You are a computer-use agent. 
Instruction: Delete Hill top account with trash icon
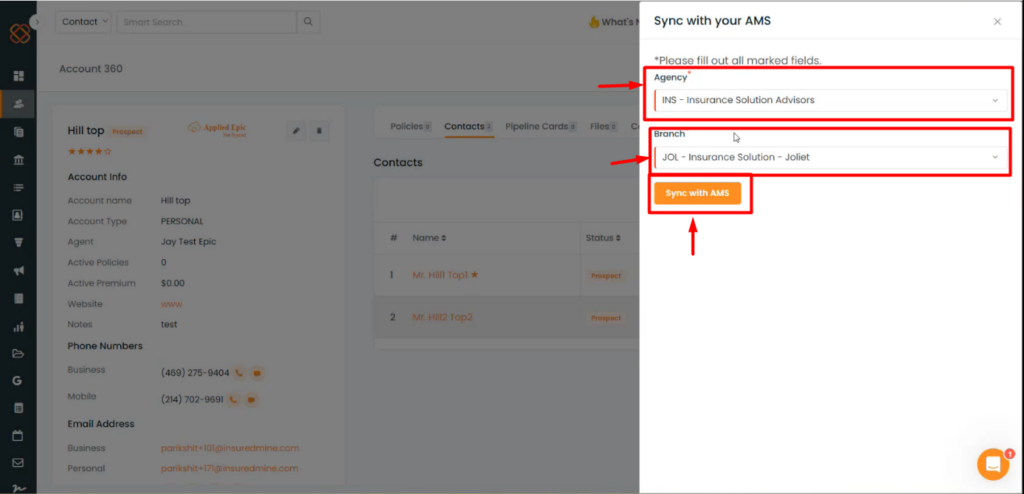(319, 131)
